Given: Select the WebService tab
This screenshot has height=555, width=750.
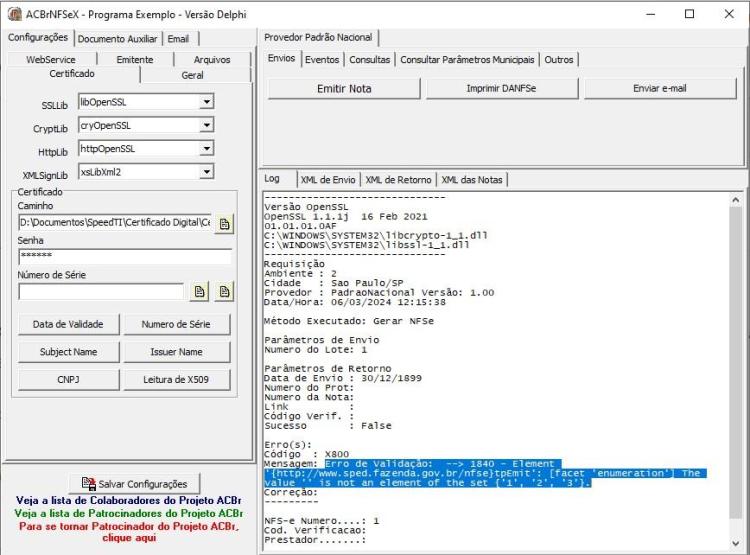Looking at the screenshot, I should tap(51, 59).
